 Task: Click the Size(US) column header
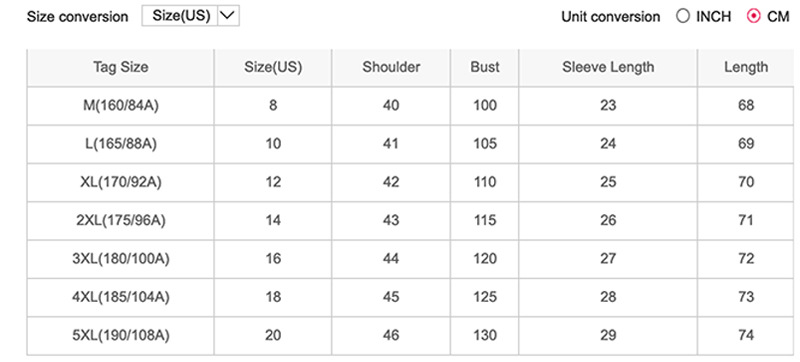273,67
